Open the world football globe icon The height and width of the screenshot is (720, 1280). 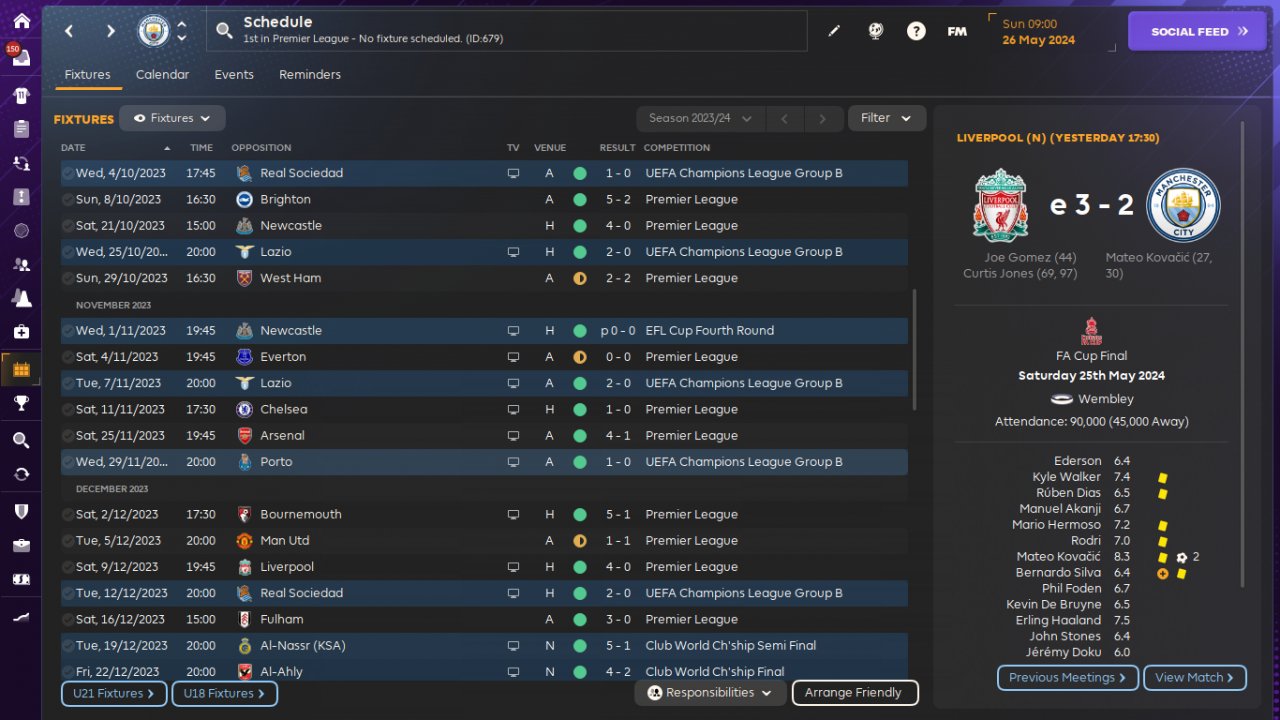875,31
